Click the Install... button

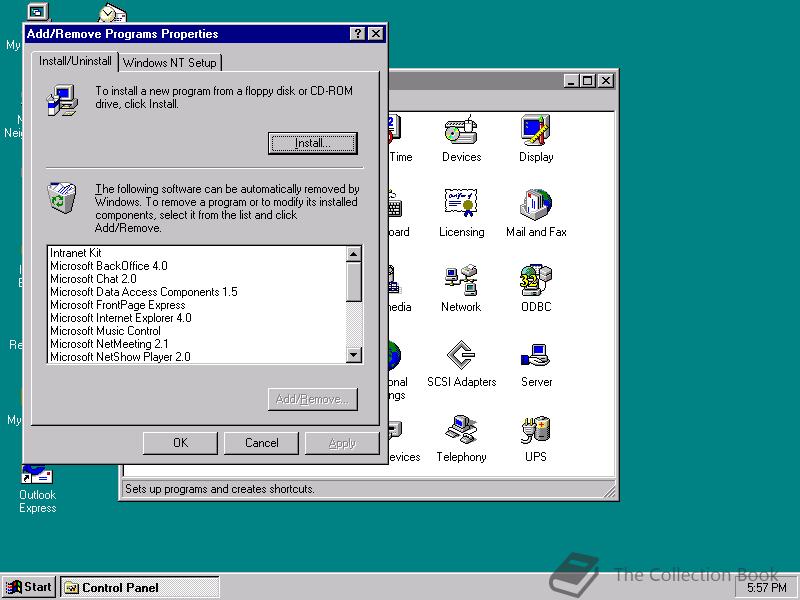pyautogui.click(x=313, y=143)
